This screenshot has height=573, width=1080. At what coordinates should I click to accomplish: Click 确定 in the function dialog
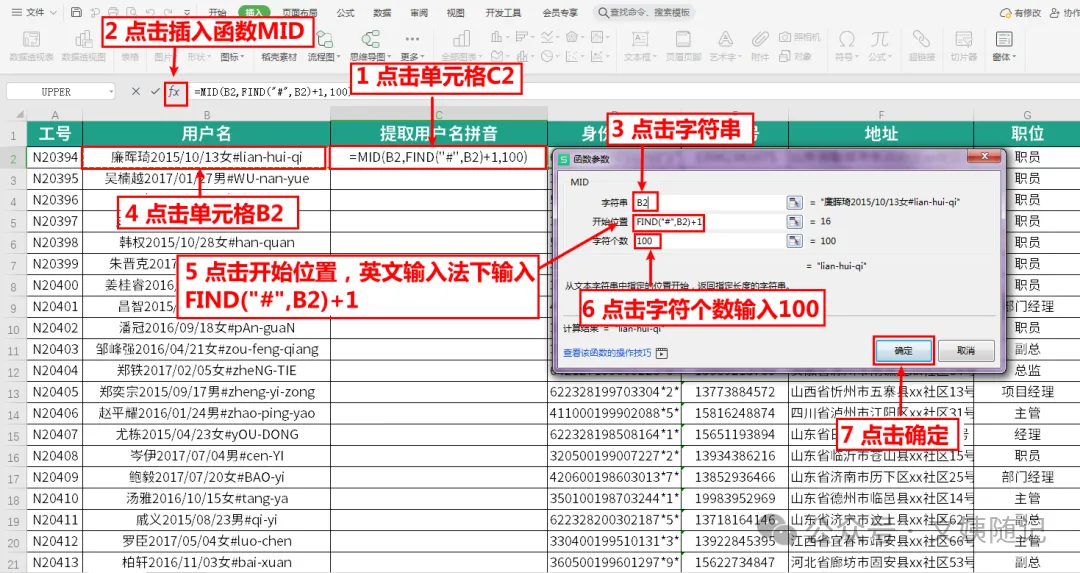coord(903,351)
